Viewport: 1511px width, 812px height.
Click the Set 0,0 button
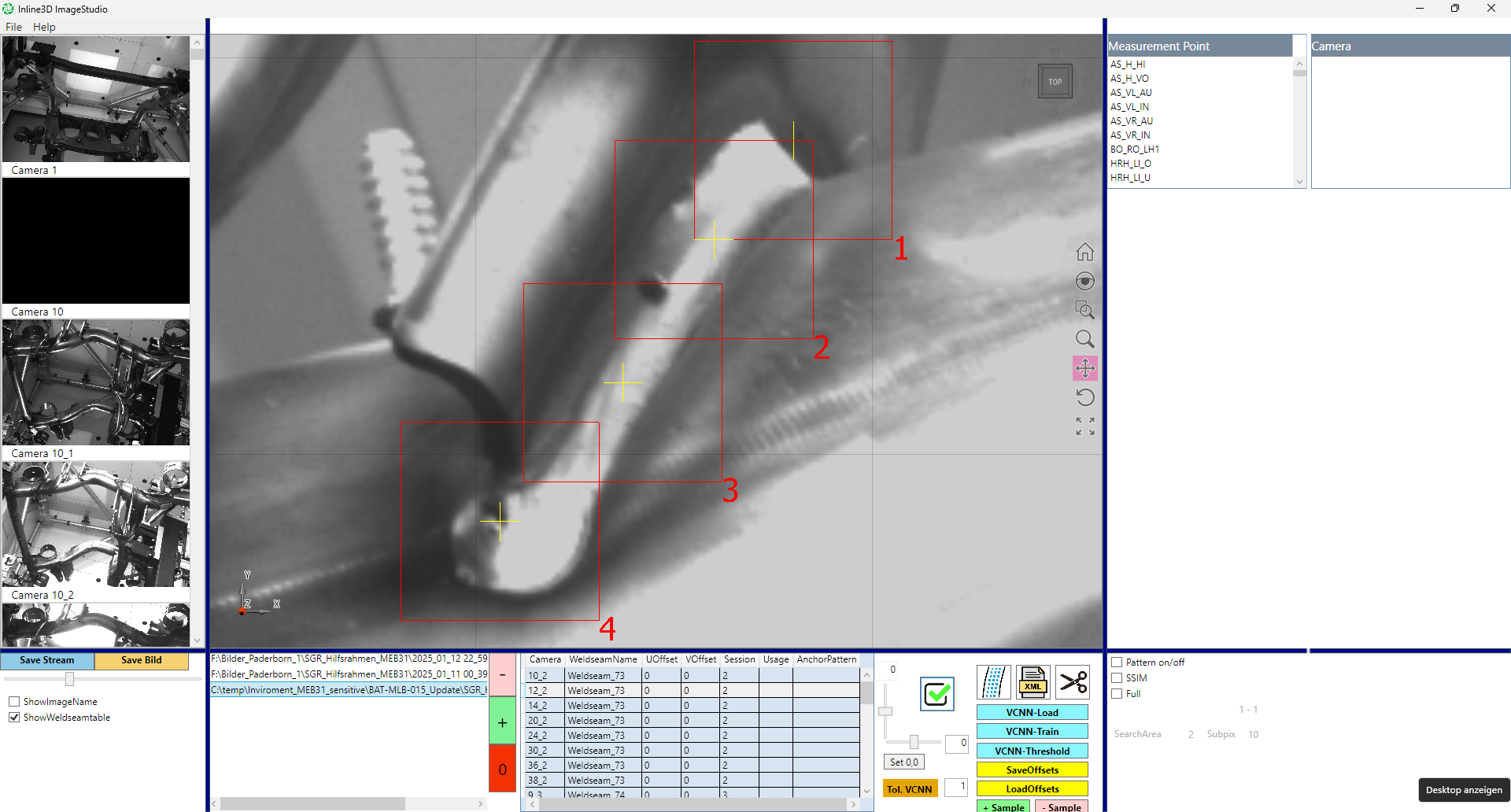904,762
